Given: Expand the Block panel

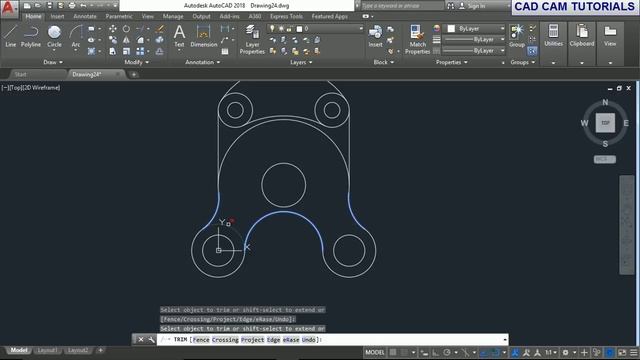Looking at the screenshot, I should pyautogui.click(x=384, y=62).
